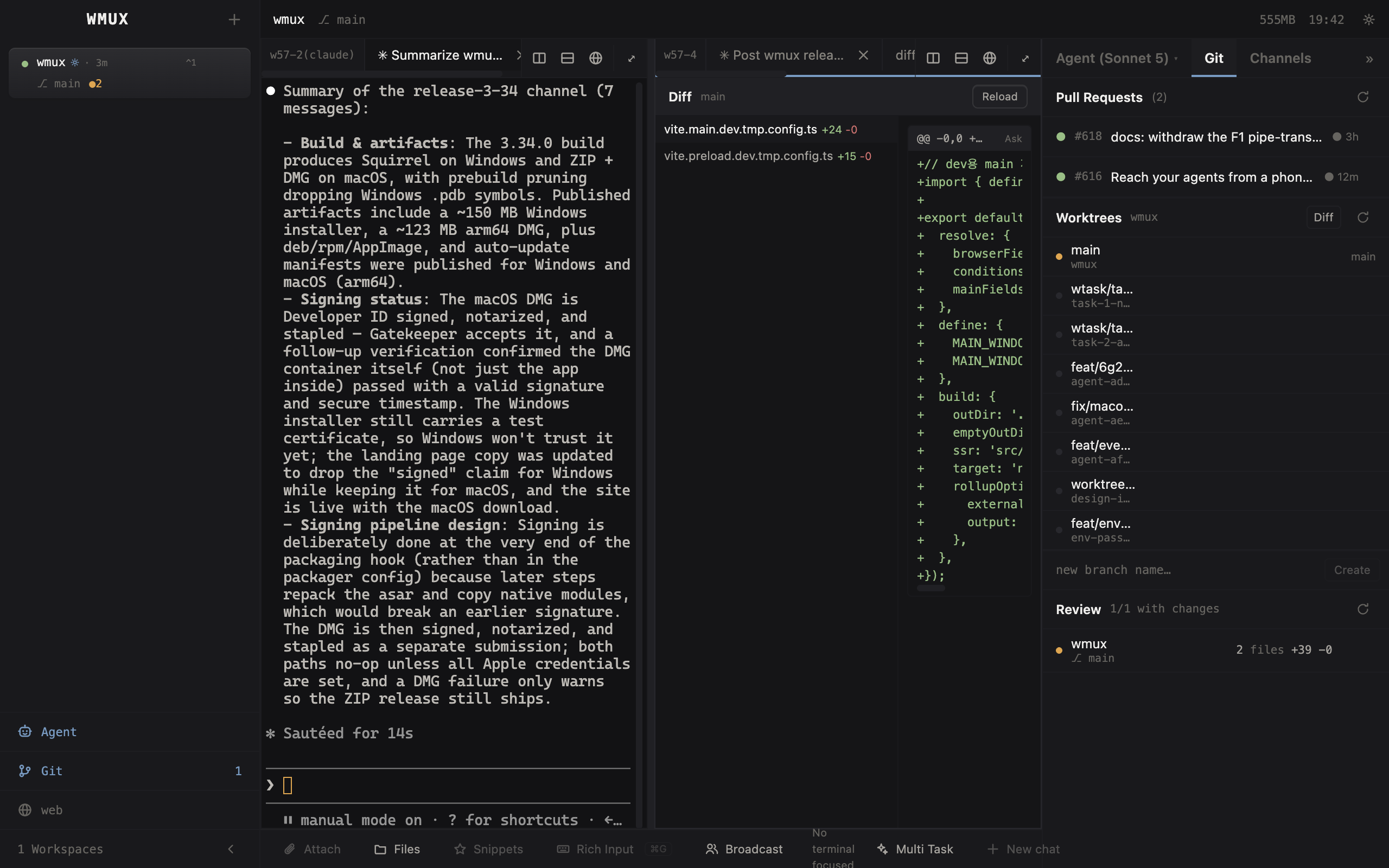Switch to the Git tab

1213,58
